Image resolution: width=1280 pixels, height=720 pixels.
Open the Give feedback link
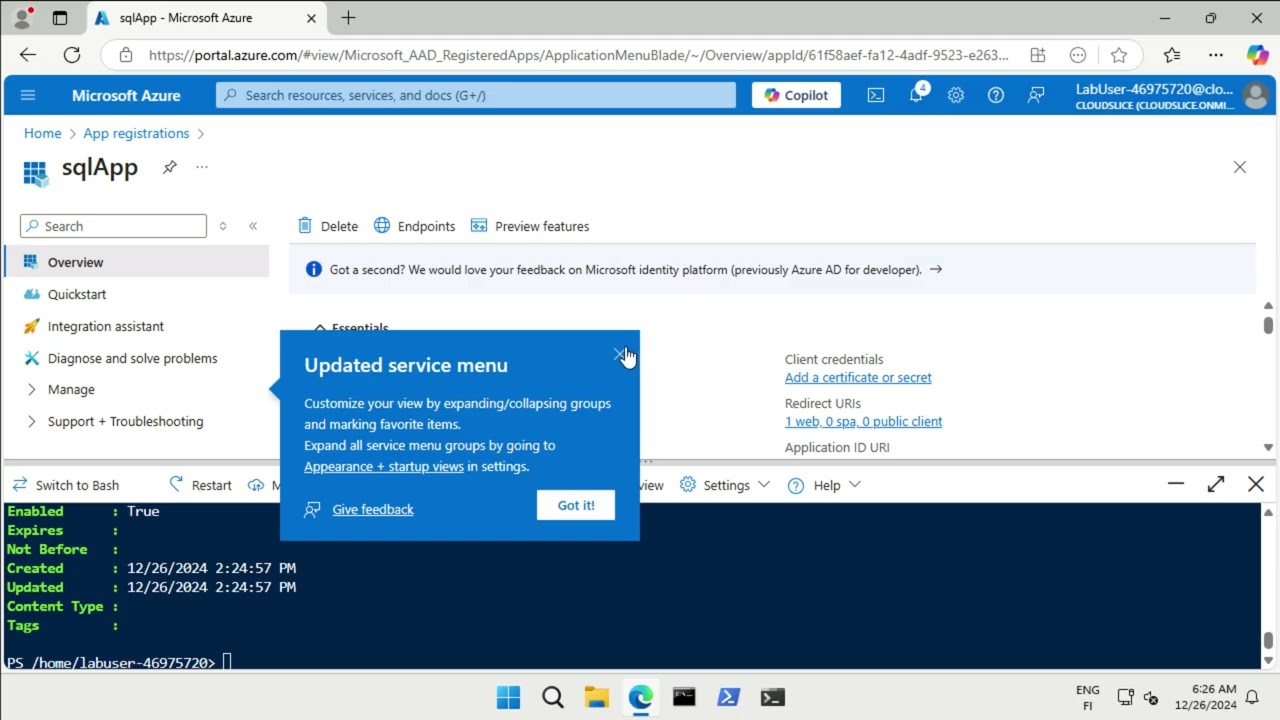coord(372,509)
